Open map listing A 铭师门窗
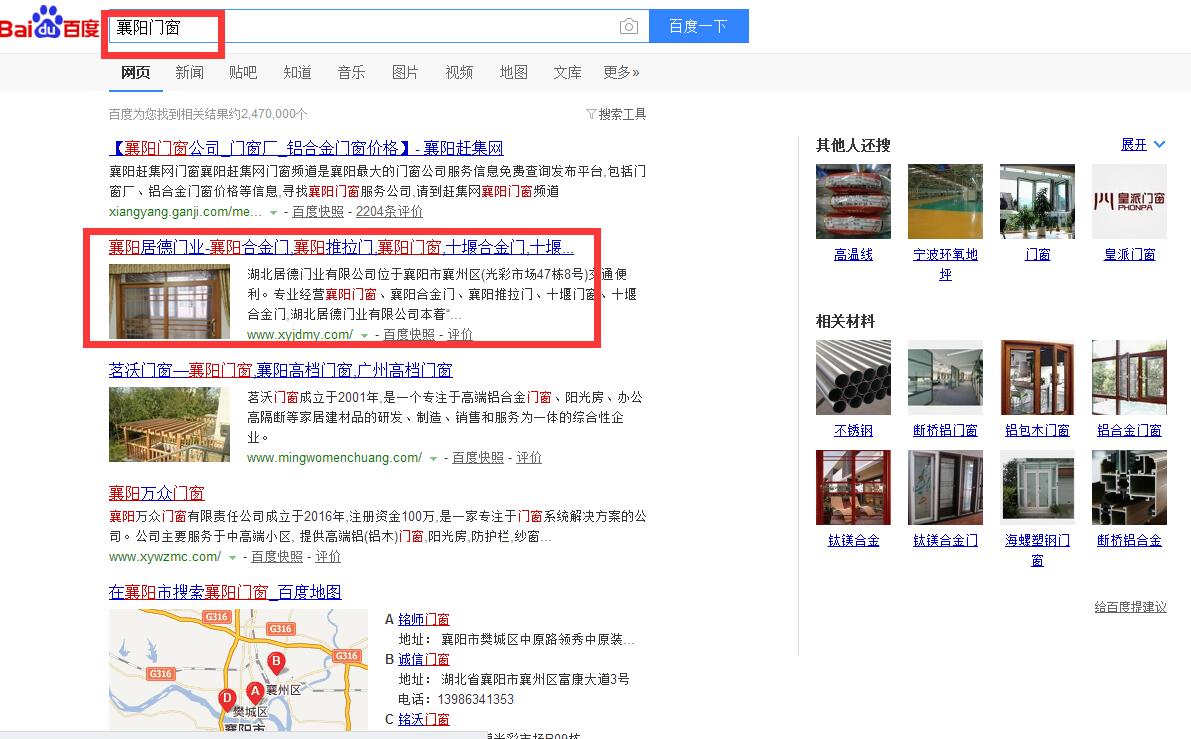This screenshot has width=1191, height=739. coord(424,619)
